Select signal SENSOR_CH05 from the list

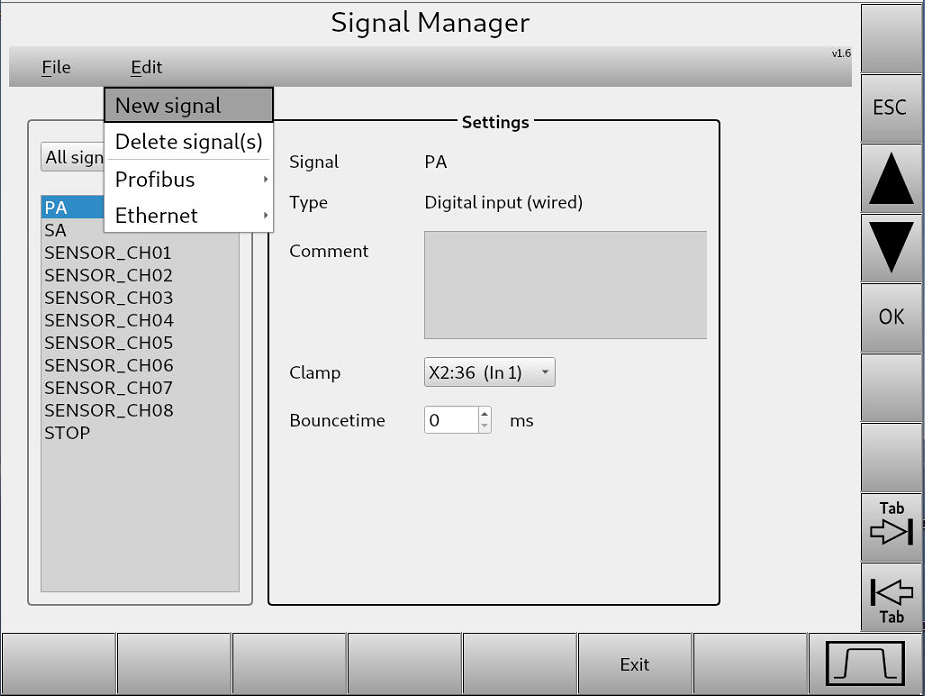(107, 342)
